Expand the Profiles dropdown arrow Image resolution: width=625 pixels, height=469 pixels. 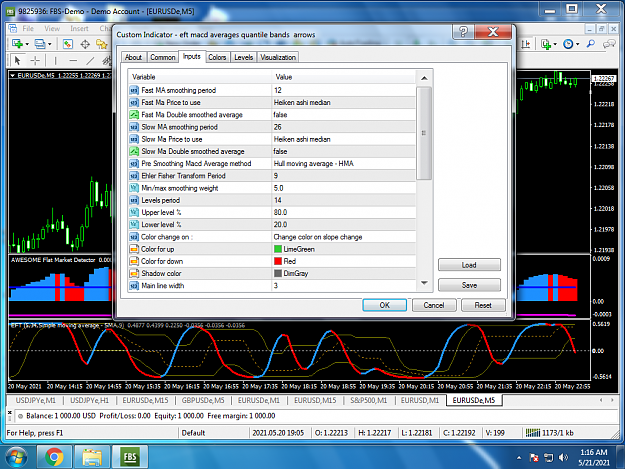point(49,44)
